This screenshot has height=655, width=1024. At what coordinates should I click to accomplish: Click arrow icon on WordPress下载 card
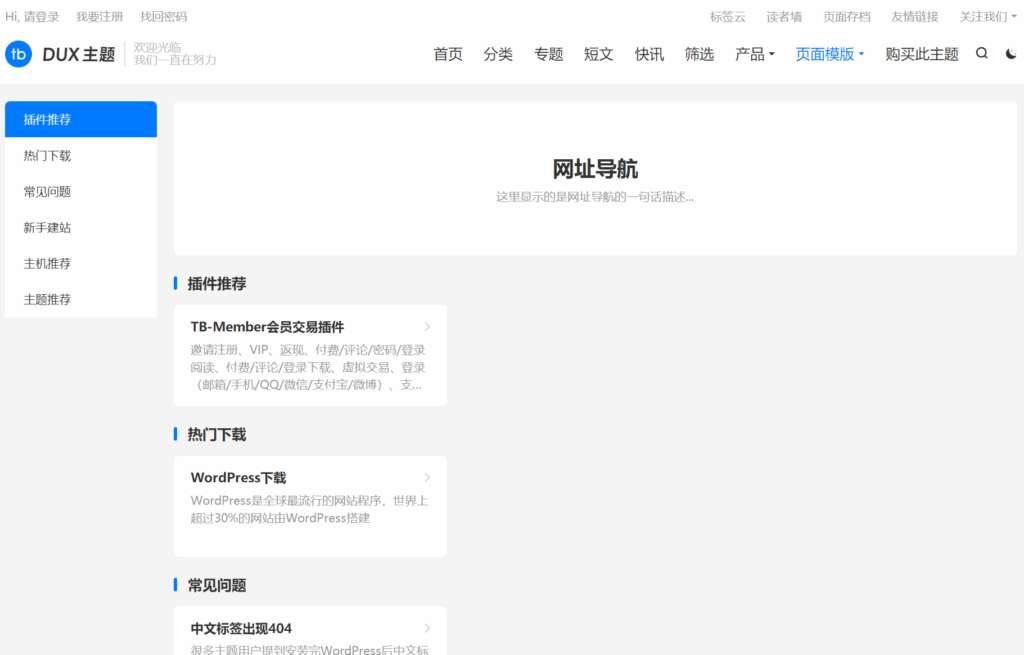coord(427,478)
